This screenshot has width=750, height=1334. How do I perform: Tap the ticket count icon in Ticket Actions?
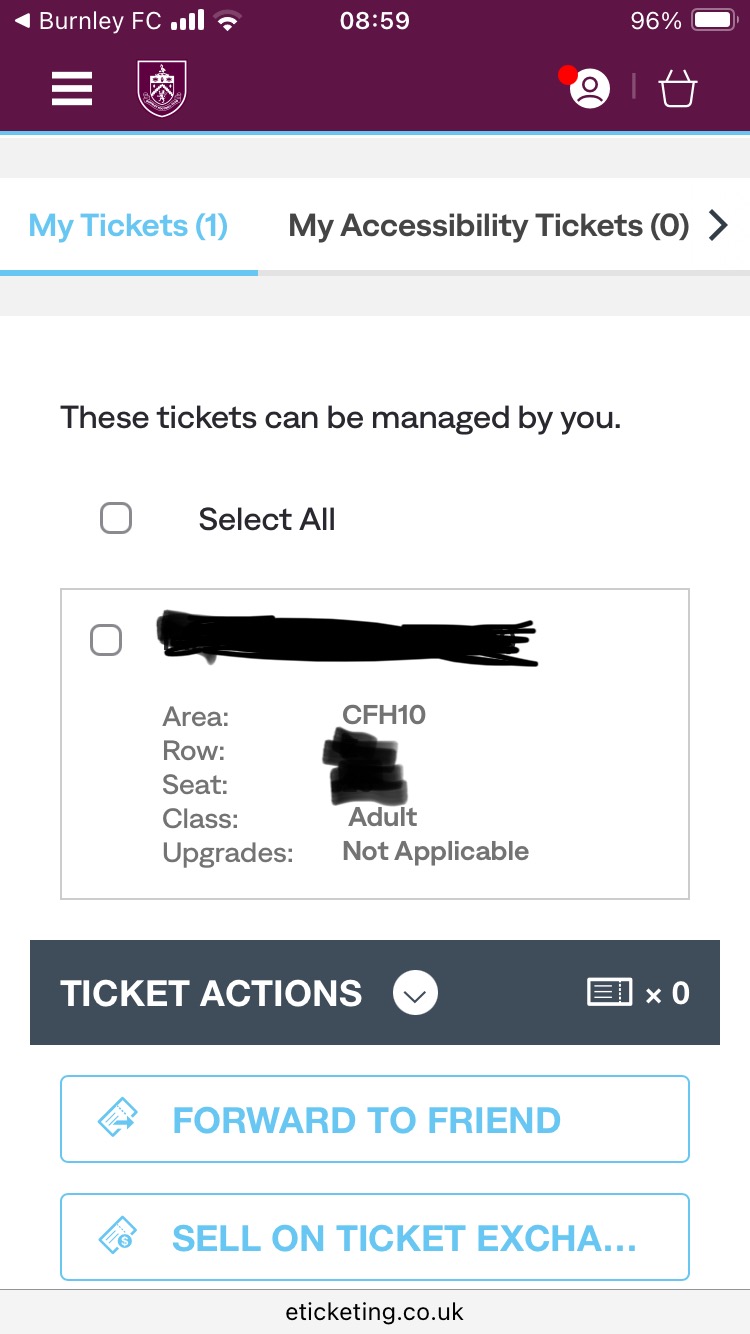[609, 992]
